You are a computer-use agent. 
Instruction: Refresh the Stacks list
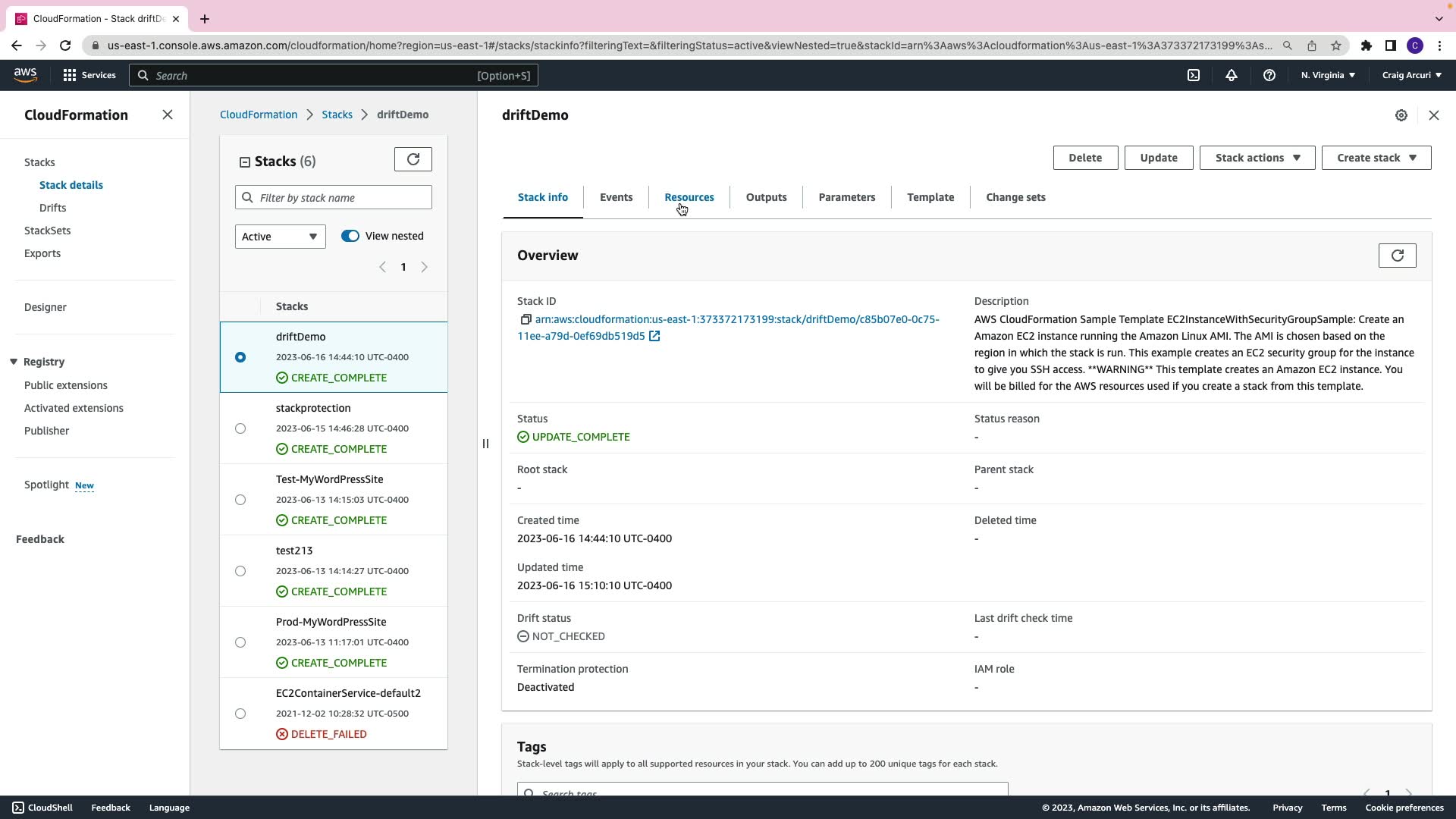(413, 159)
